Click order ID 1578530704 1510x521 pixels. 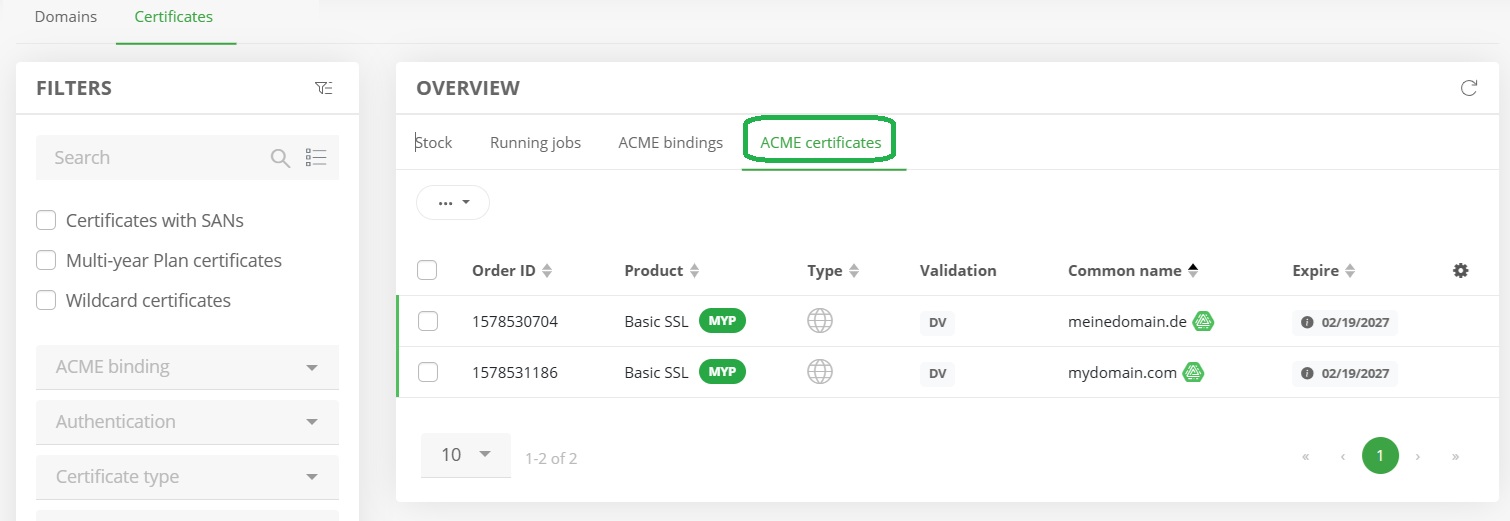[x=515, y=322]
